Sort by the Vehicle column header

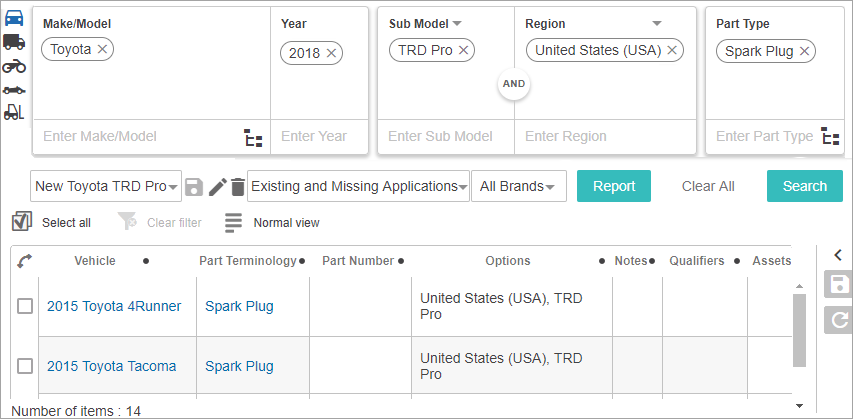(x=95, y=261)
